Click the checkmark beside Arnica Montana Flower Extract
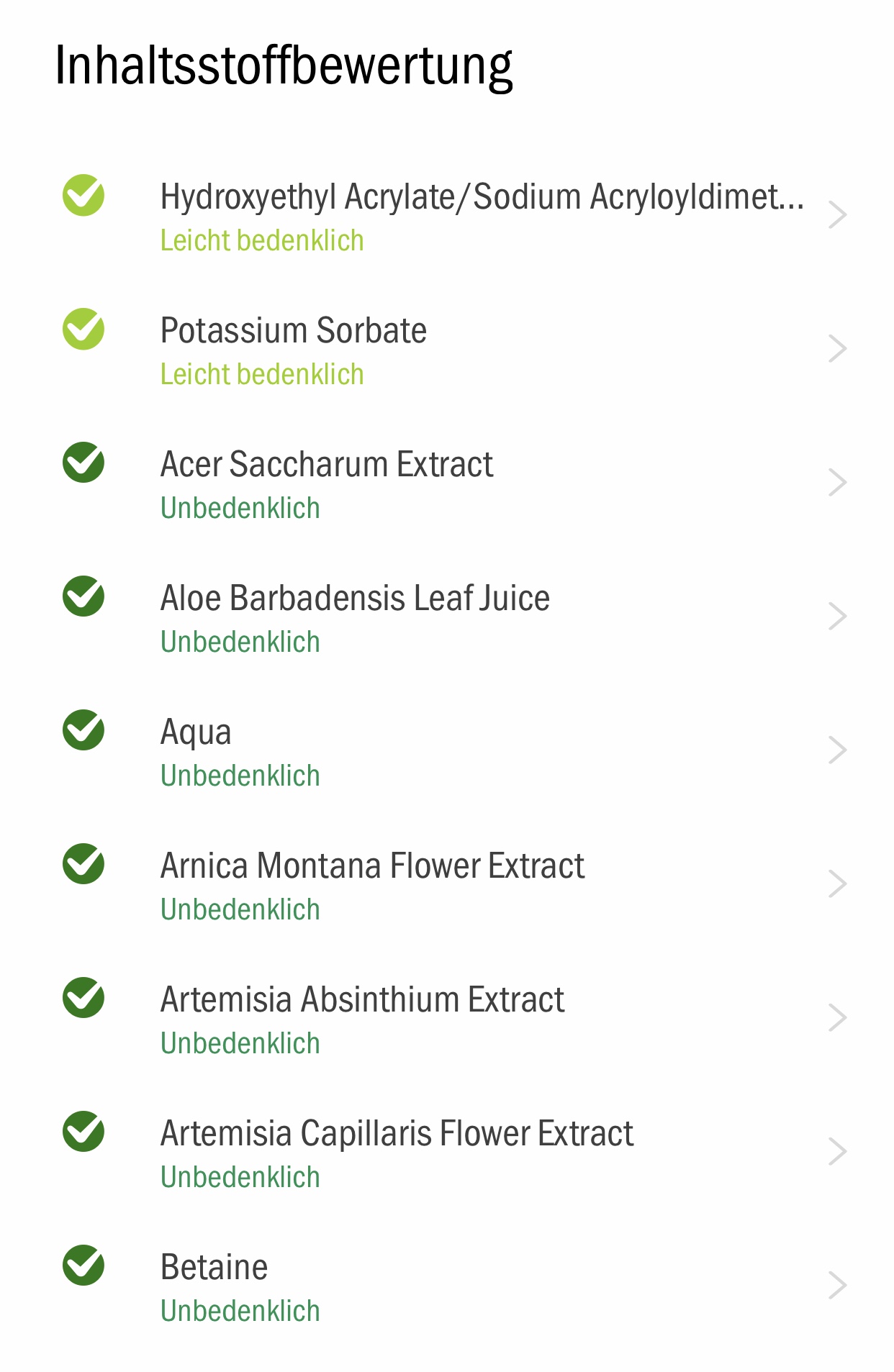Image resolution: width=894 pixels, height=1372 pixels. 83,864
